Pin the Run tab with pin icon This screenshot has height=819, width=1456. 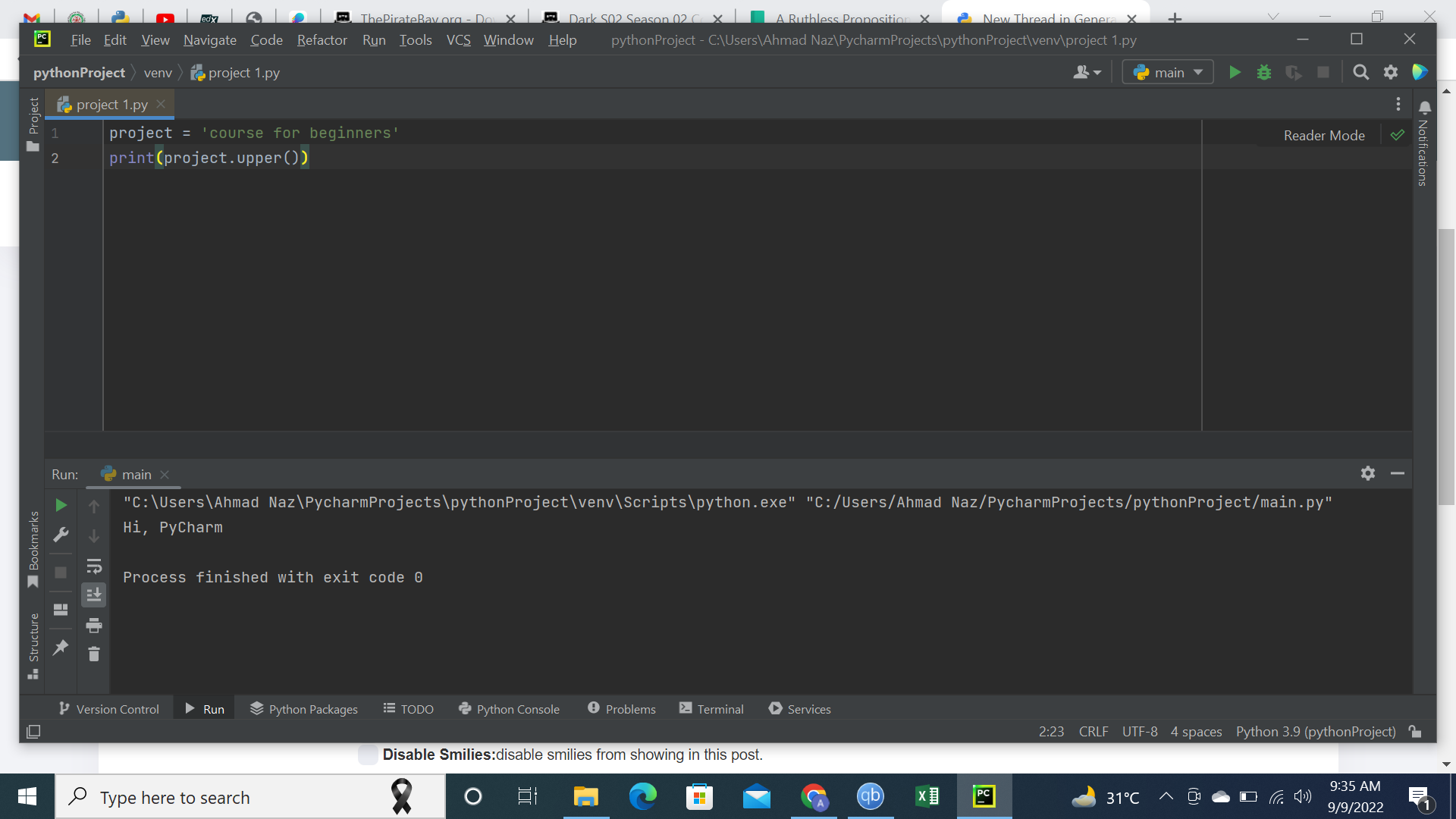pyautogui.click(x=61, y=648)
